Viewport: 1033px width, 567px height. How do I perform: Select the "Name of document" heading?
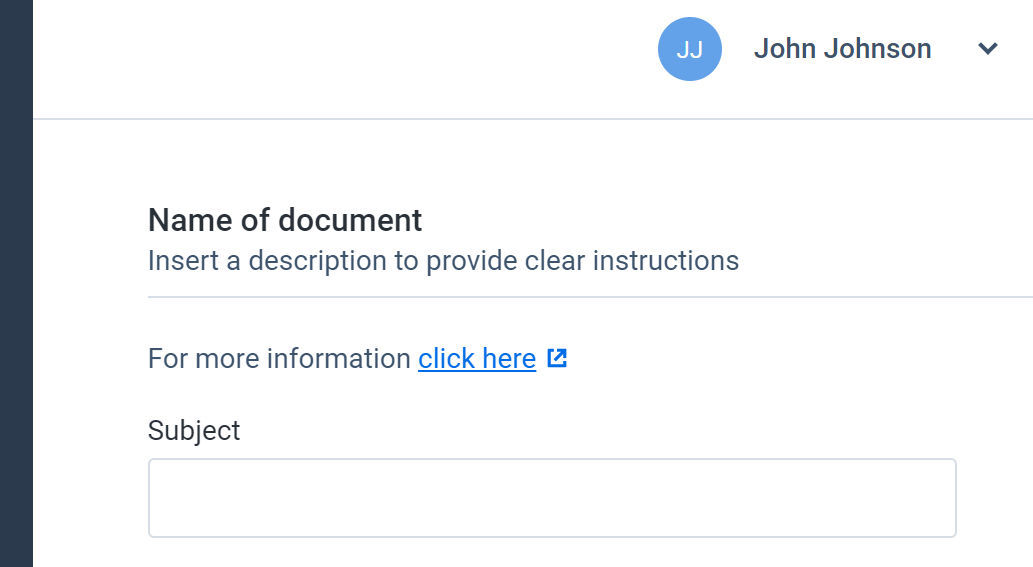point(285,220)
